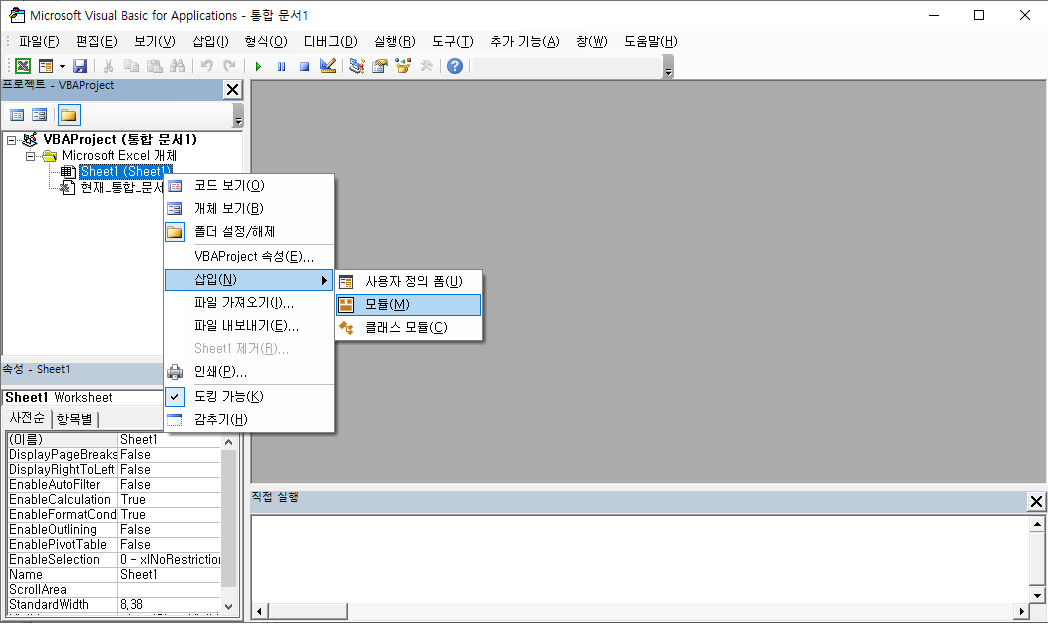The width and height of the screenshot is (1048, 624).
Task: Click inside the 직접 실행 input area
Action: pyautogui.click(x=640, y=559)
